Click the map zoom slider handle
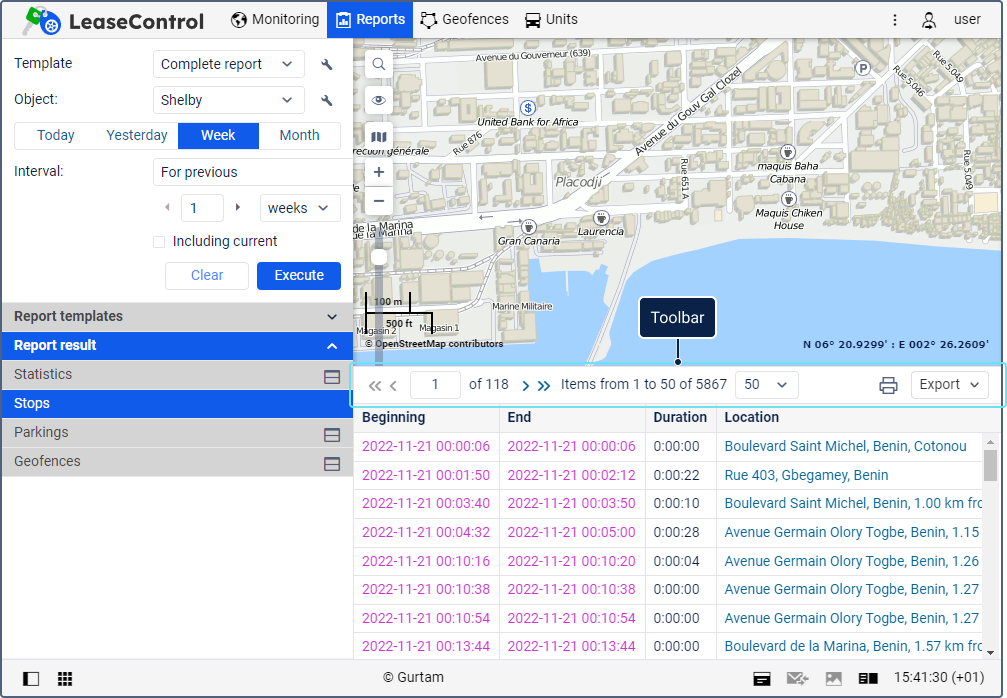The width and height of the screenshot is (1007, 698). tap(379, 258)
